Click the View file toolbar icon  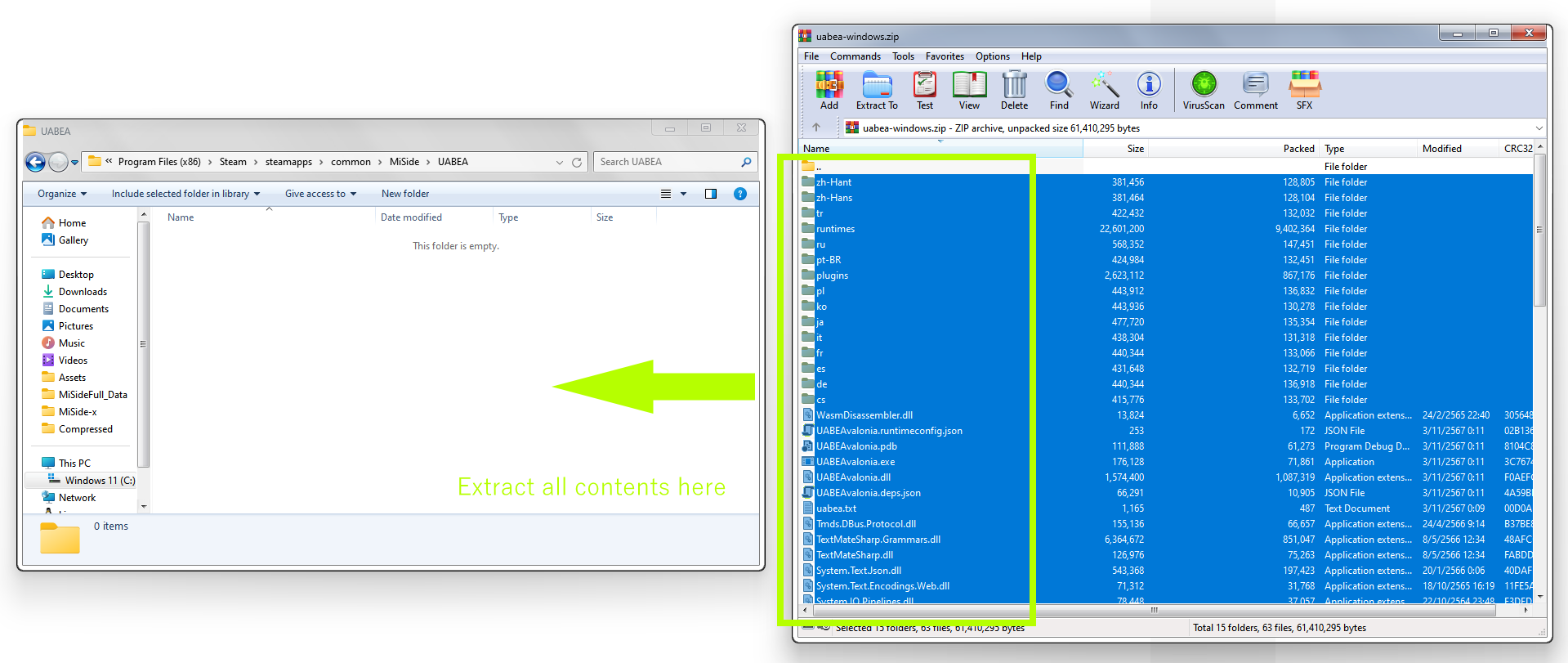[969, 90]
